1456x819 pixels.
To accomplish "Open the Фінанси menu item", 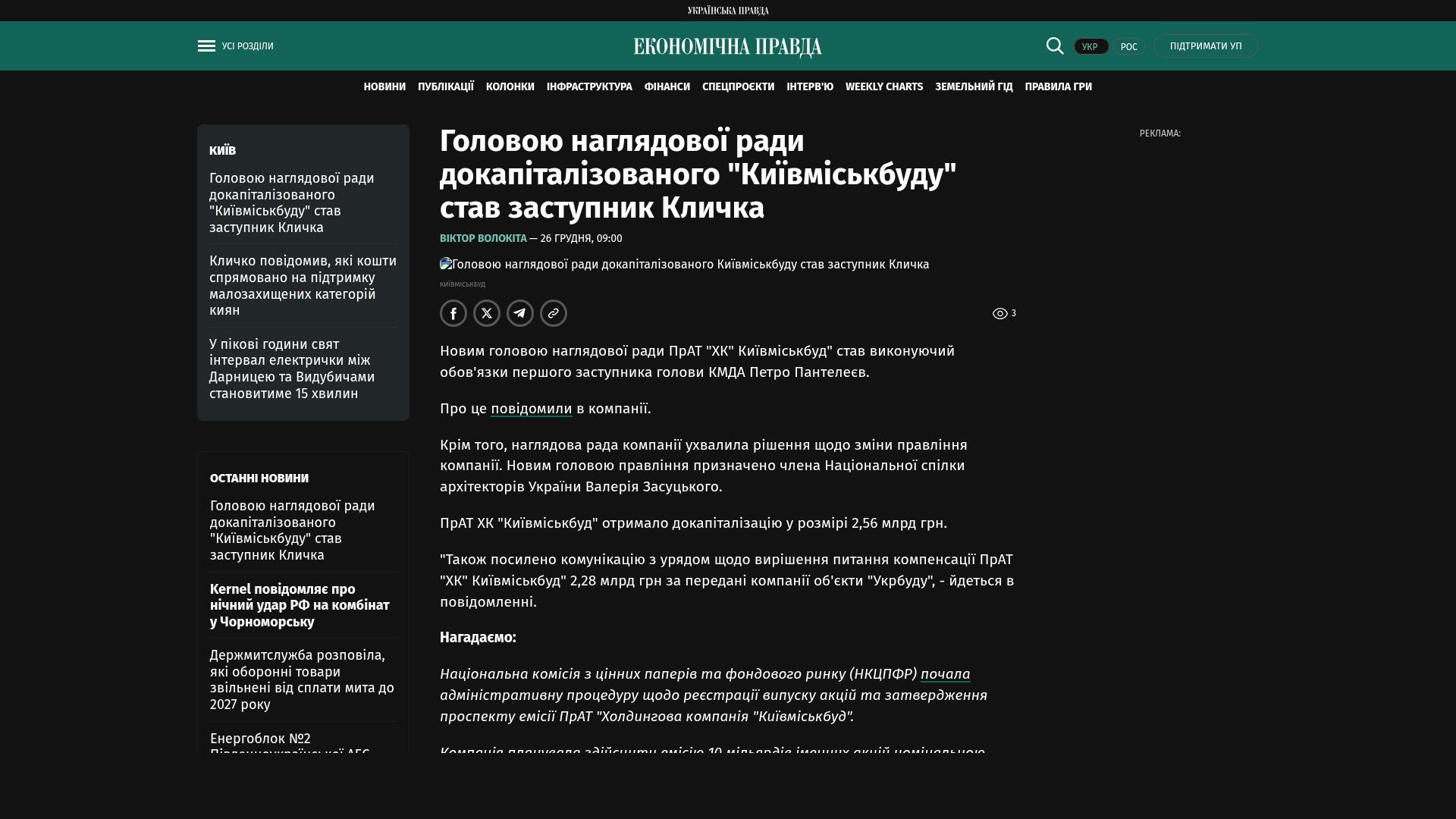I will 667,87.
